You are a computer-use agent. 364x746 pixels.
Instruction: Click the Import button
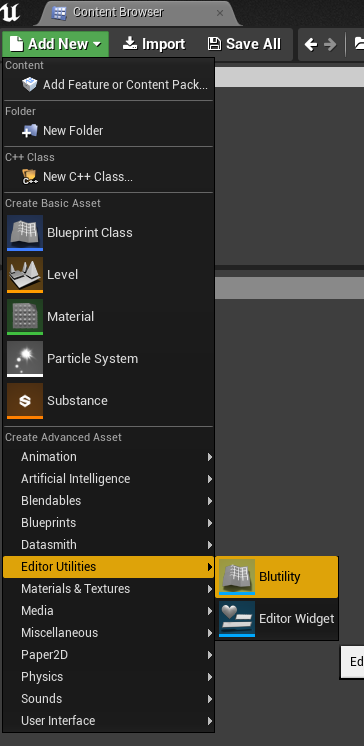pyautogui.click(x=154, y=44)
